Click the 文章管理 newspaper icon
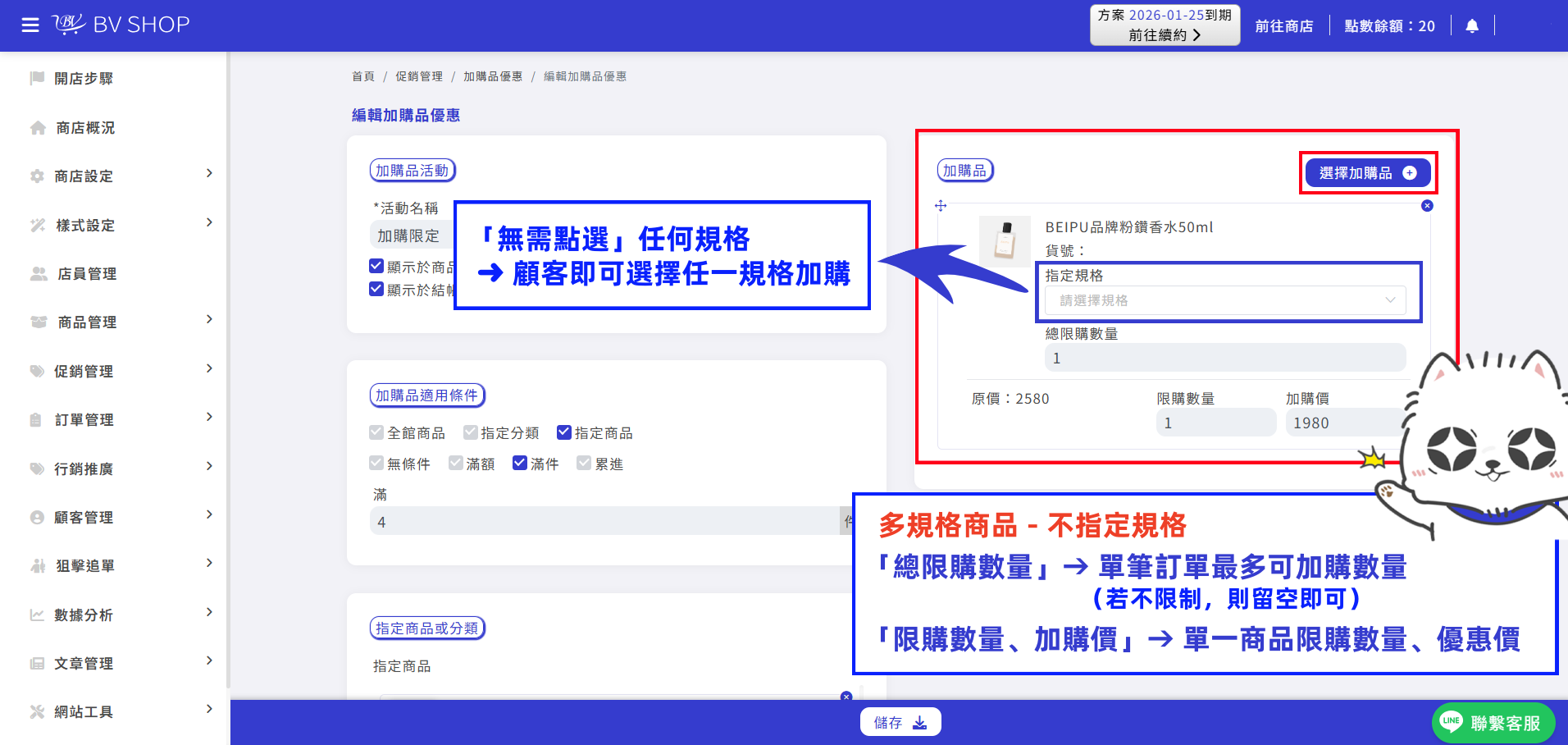Viewport: 1568px width, 745px height. pyautogui.click(x=37, y=663)
